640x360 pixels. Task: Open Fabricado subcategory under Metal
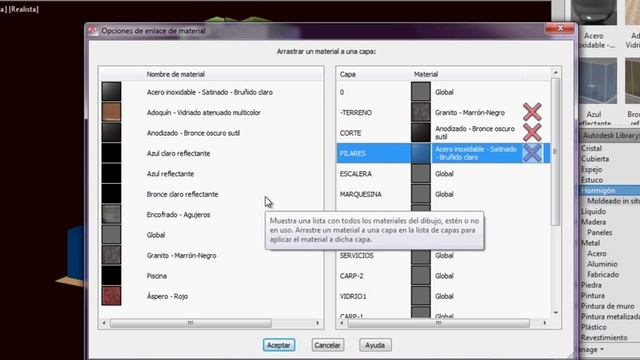pyautogui.click(x=603, y=275)
